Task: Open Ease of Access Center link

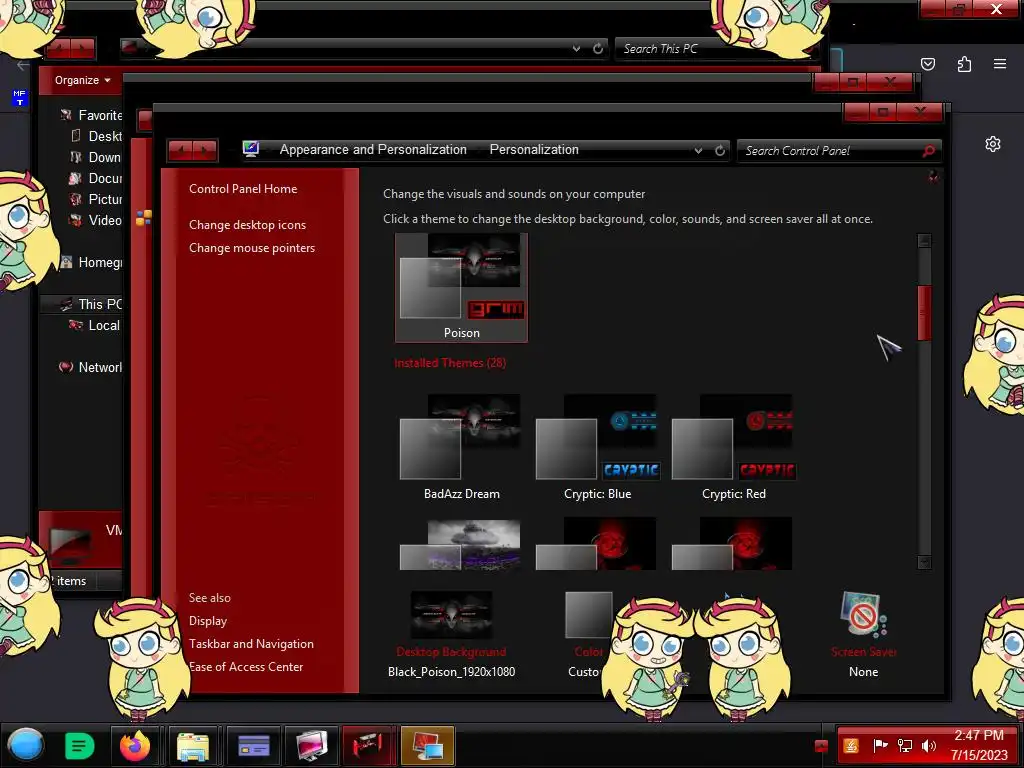Action: pyautogui.click(x=246, y=667)
